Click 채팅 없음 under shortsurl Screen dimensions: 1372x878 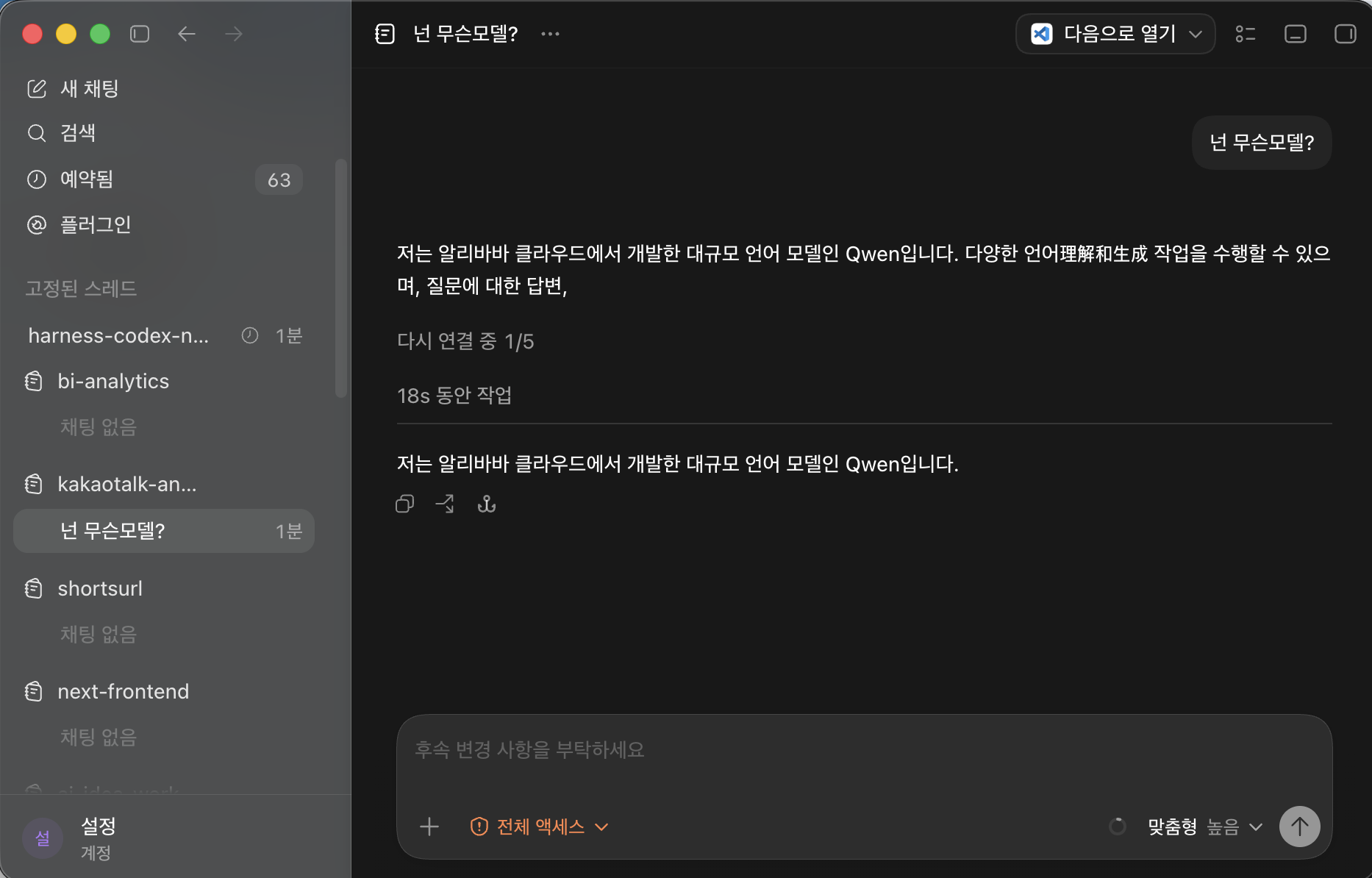point(99,635)
